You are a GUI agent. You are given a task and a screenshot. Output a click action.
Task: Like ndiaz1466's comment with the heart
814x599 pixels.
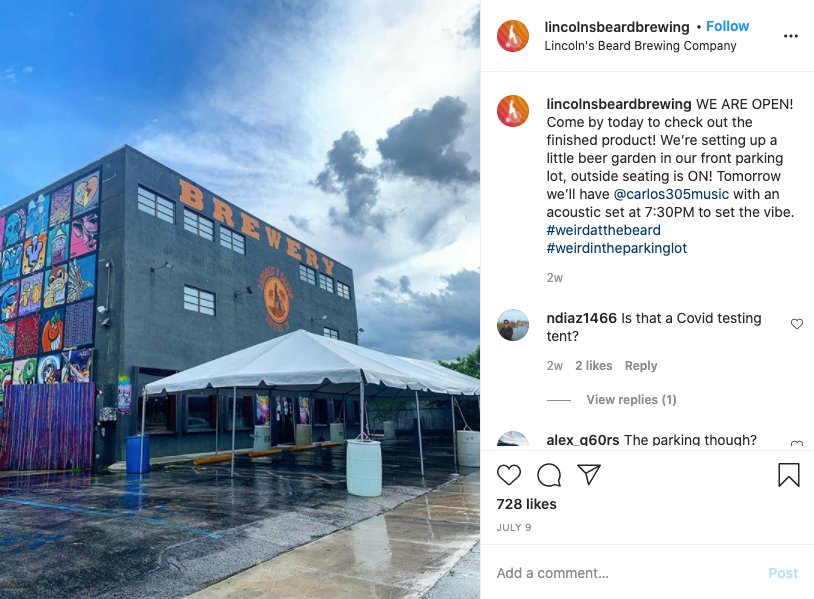click(797, 324)
